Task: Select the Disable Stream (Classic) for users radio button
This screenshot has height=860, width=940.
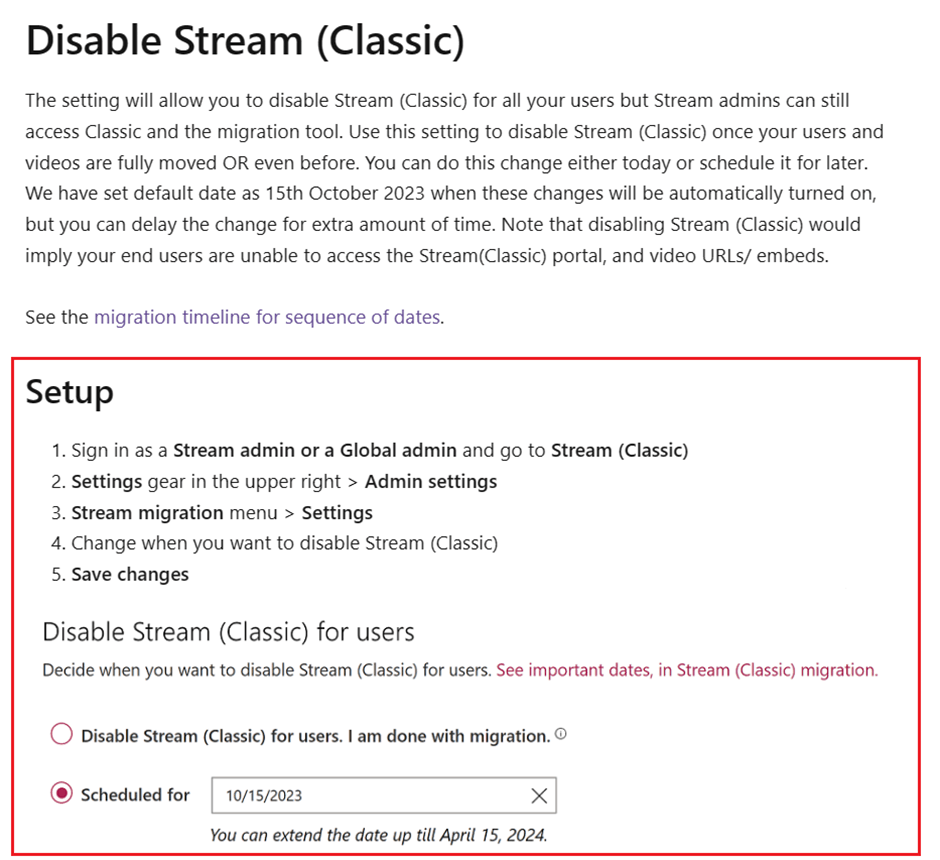Action: [61, 733]
